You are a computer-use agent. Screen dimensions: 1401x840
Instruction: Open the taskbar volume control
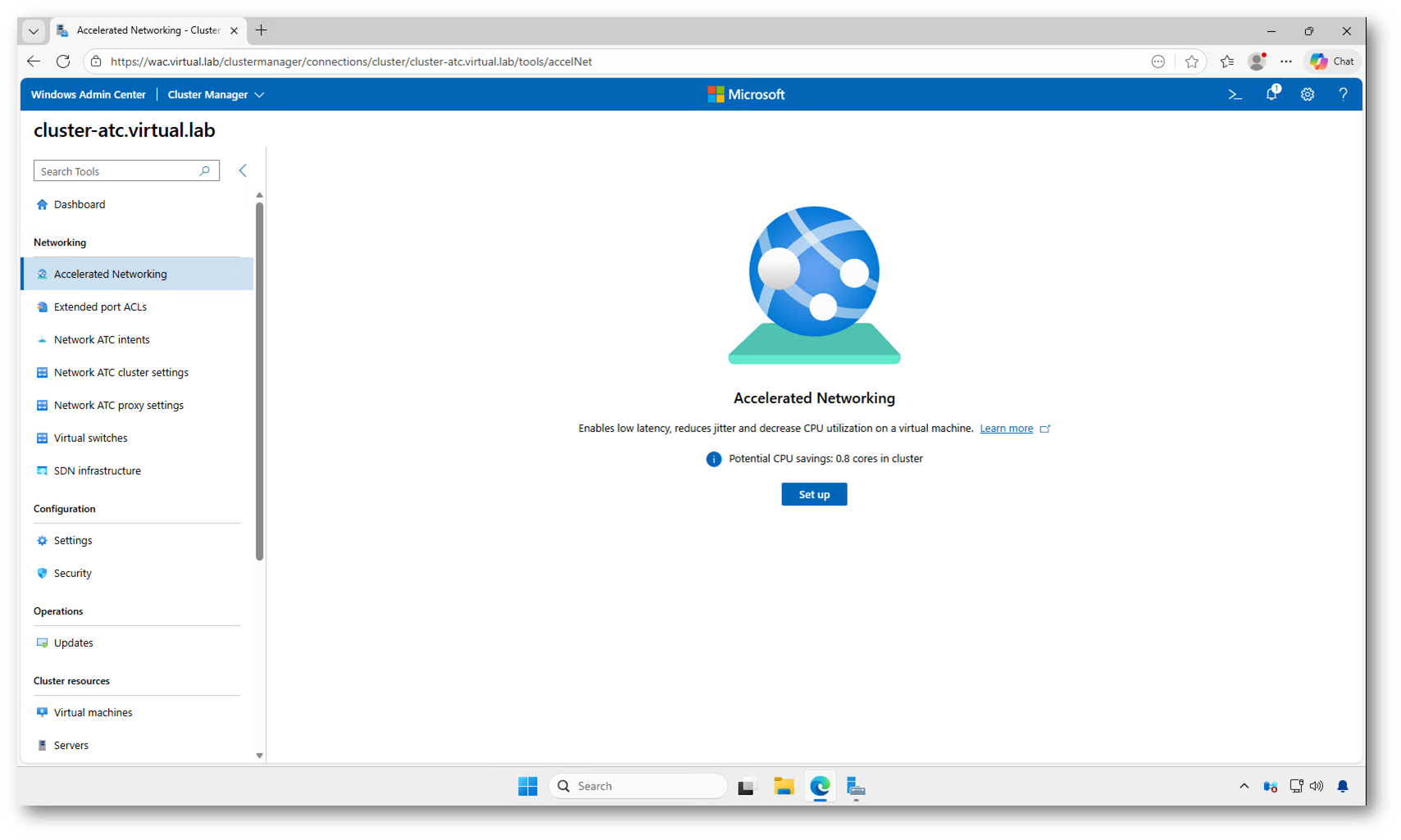pyautogui.click(x=1317, y=786)
